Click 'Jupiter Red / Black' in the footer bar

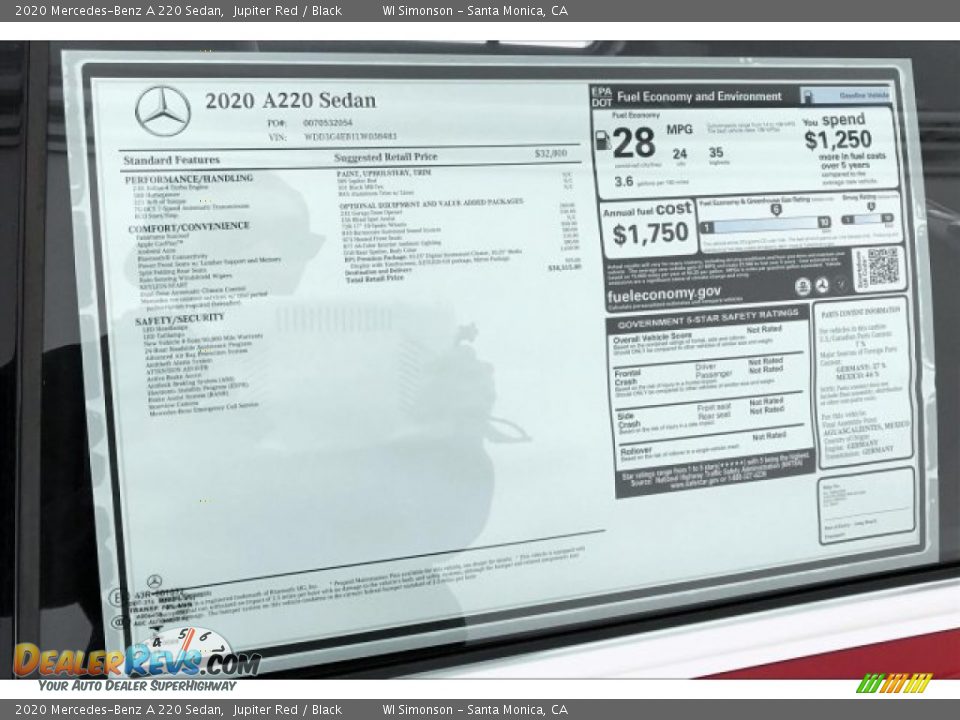coord(287,710)
